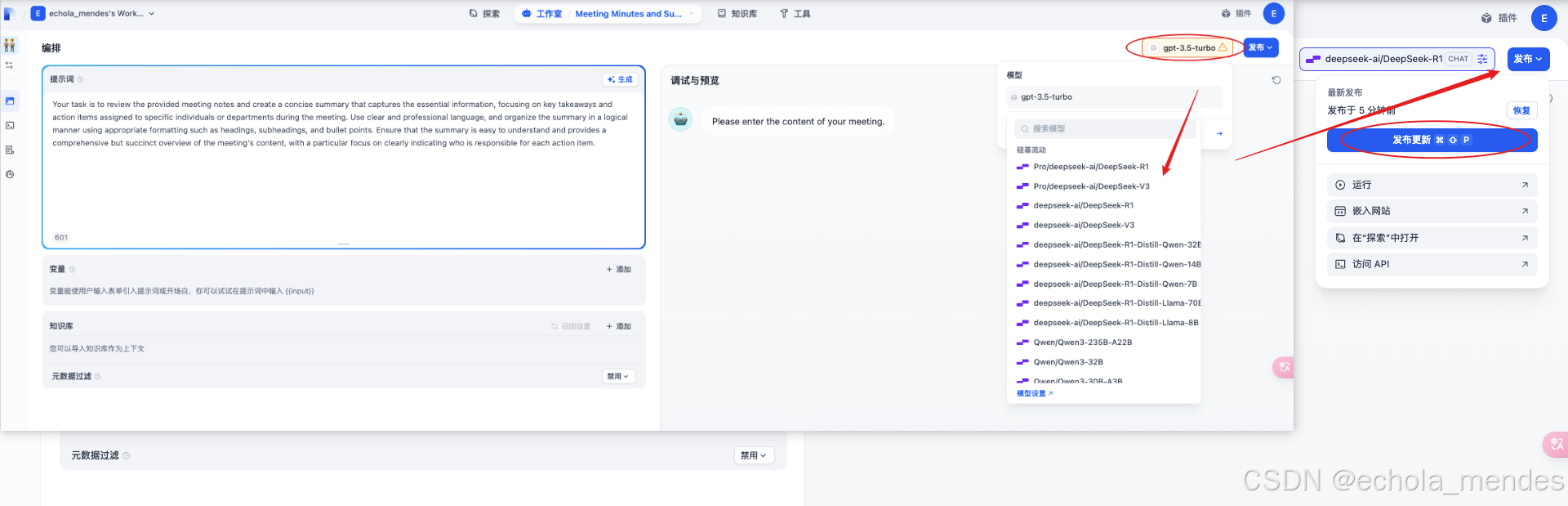Image resolution: width=1568 pixels, height=506 pixels.
Task: Select the 工作室 (Studio) nav tab
Action: 542,14
